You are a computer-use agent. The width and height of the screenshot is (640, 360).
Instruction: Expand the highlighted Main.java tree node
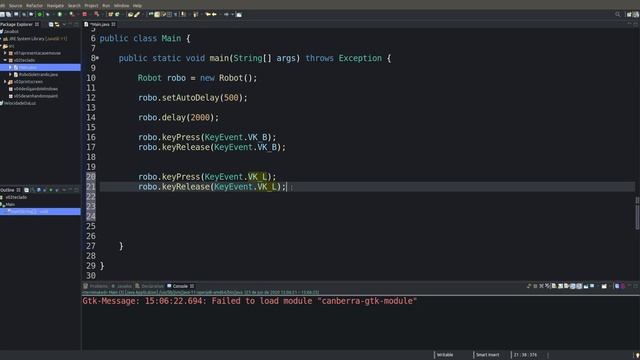[x=10, y=67]
